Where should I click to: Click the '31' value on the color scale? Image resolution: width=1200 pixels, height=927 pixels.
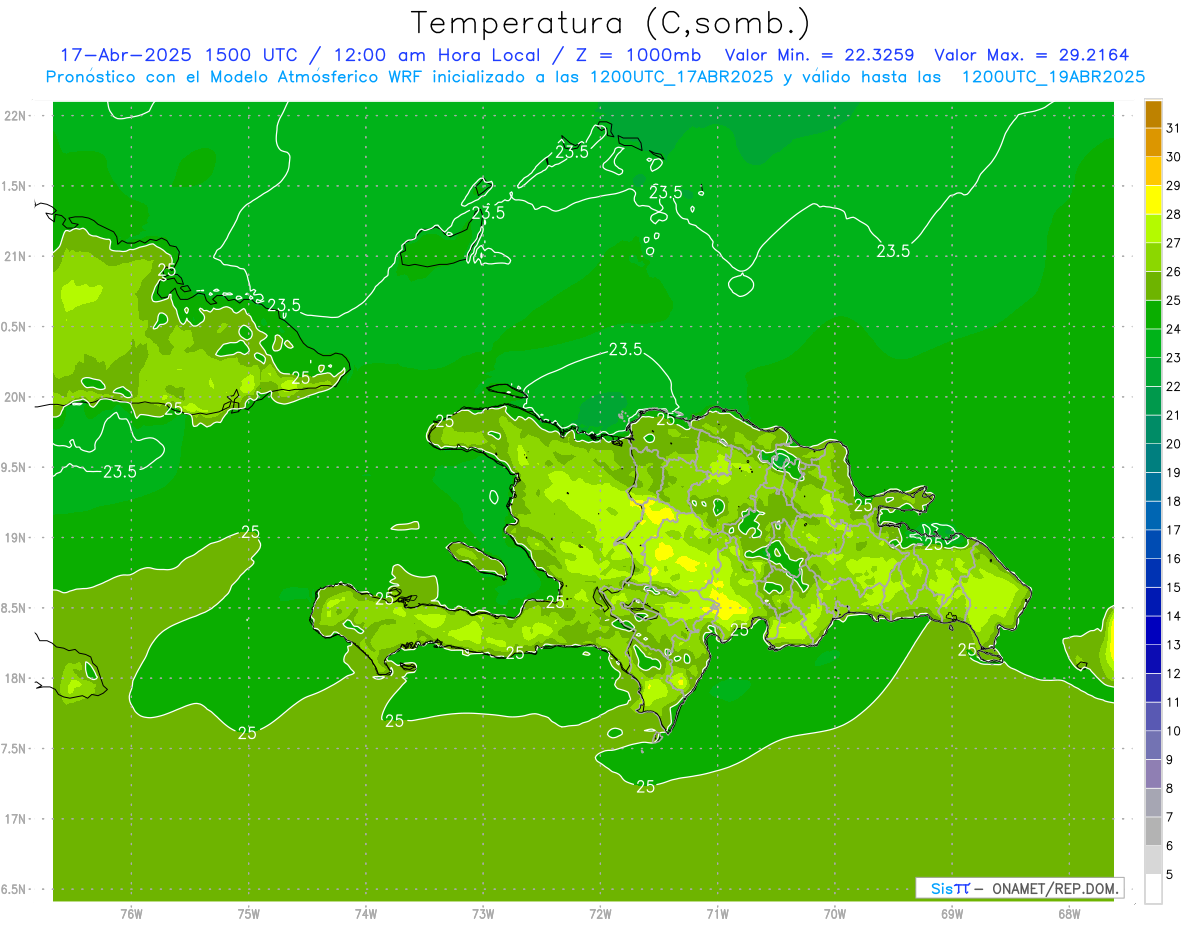tap(1174, 128)
